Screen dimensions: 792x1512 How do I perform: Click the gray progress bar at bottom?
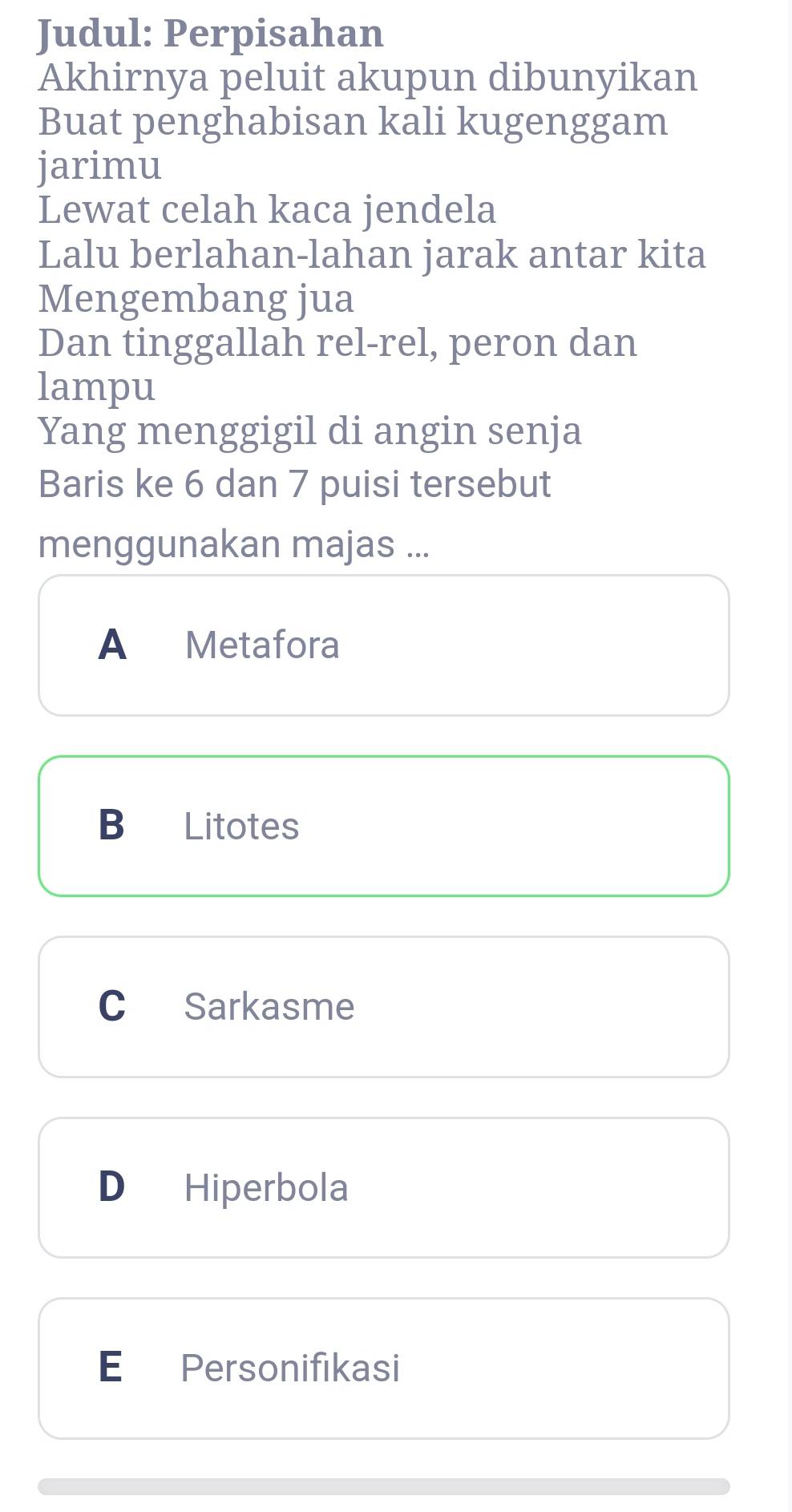pyautogui.click(x=383, y=1486)
